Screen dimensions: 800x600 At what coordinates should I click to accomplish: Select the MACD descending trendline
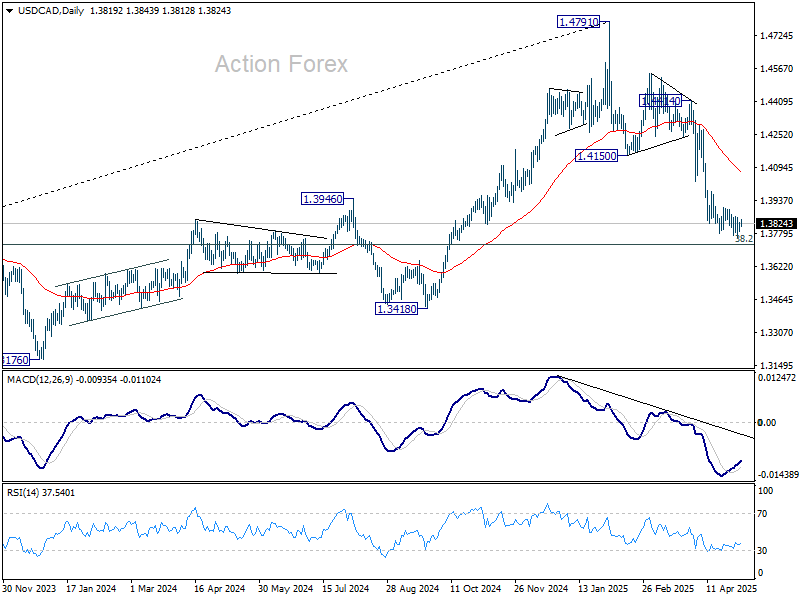pyautogui.click(x=656, y=407)
